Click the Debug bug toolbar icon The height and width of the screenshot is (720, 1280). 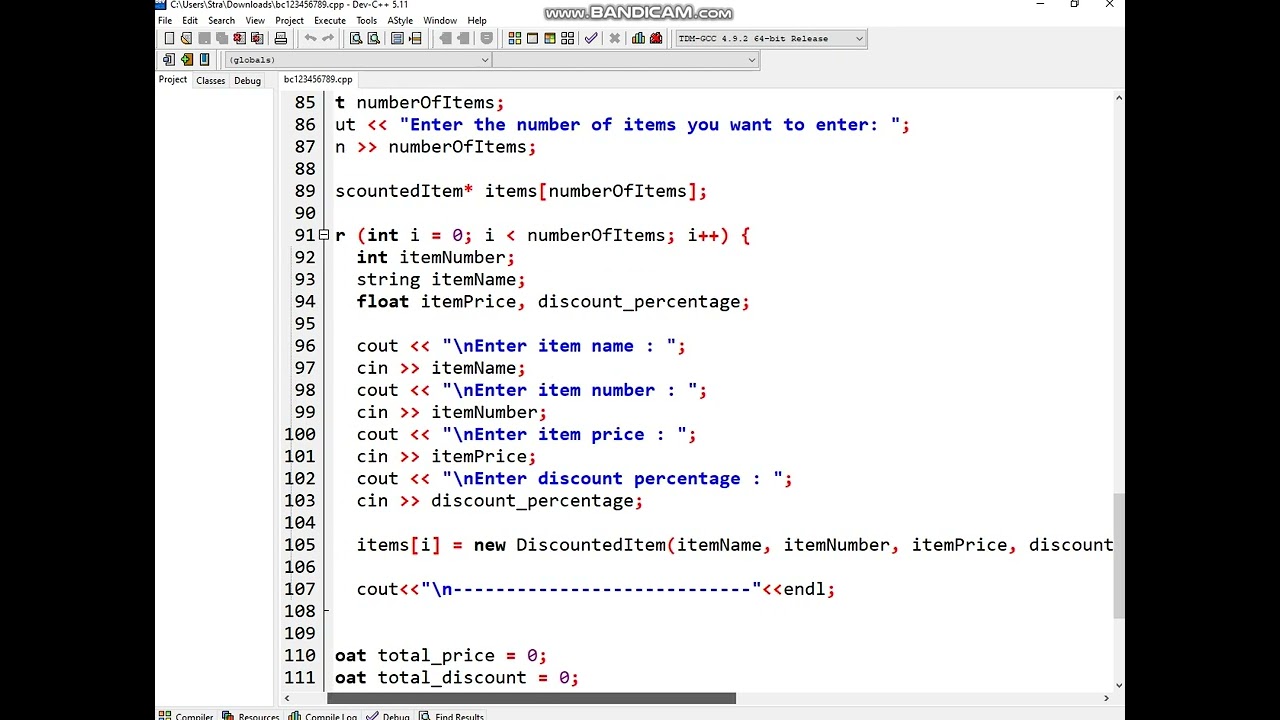[656, 38]
